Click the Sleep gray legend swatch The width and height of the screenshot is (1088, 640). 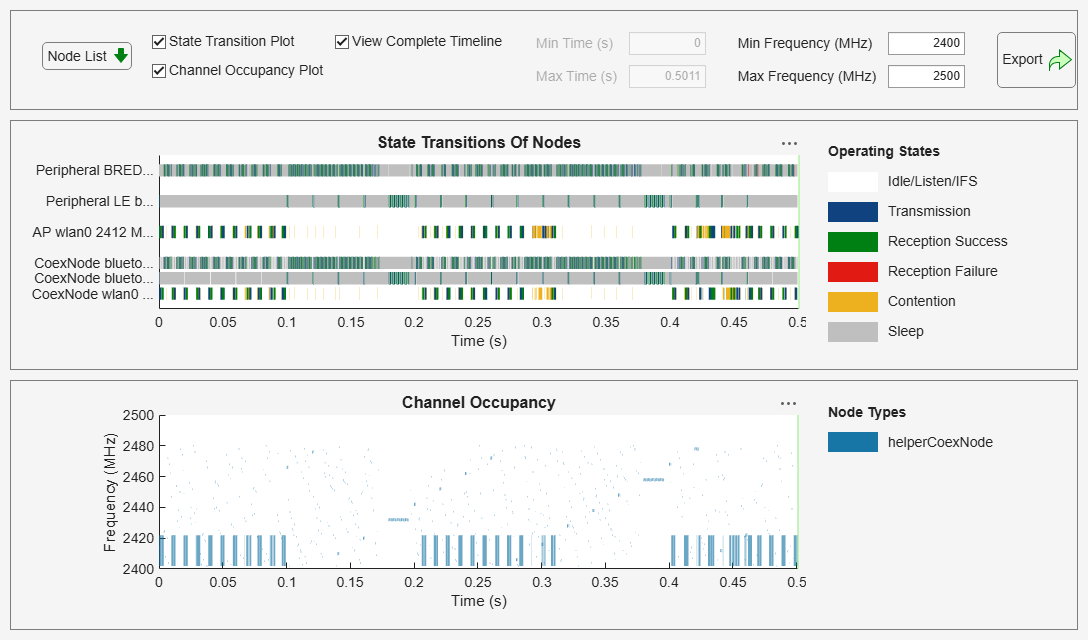coord(853,332)
